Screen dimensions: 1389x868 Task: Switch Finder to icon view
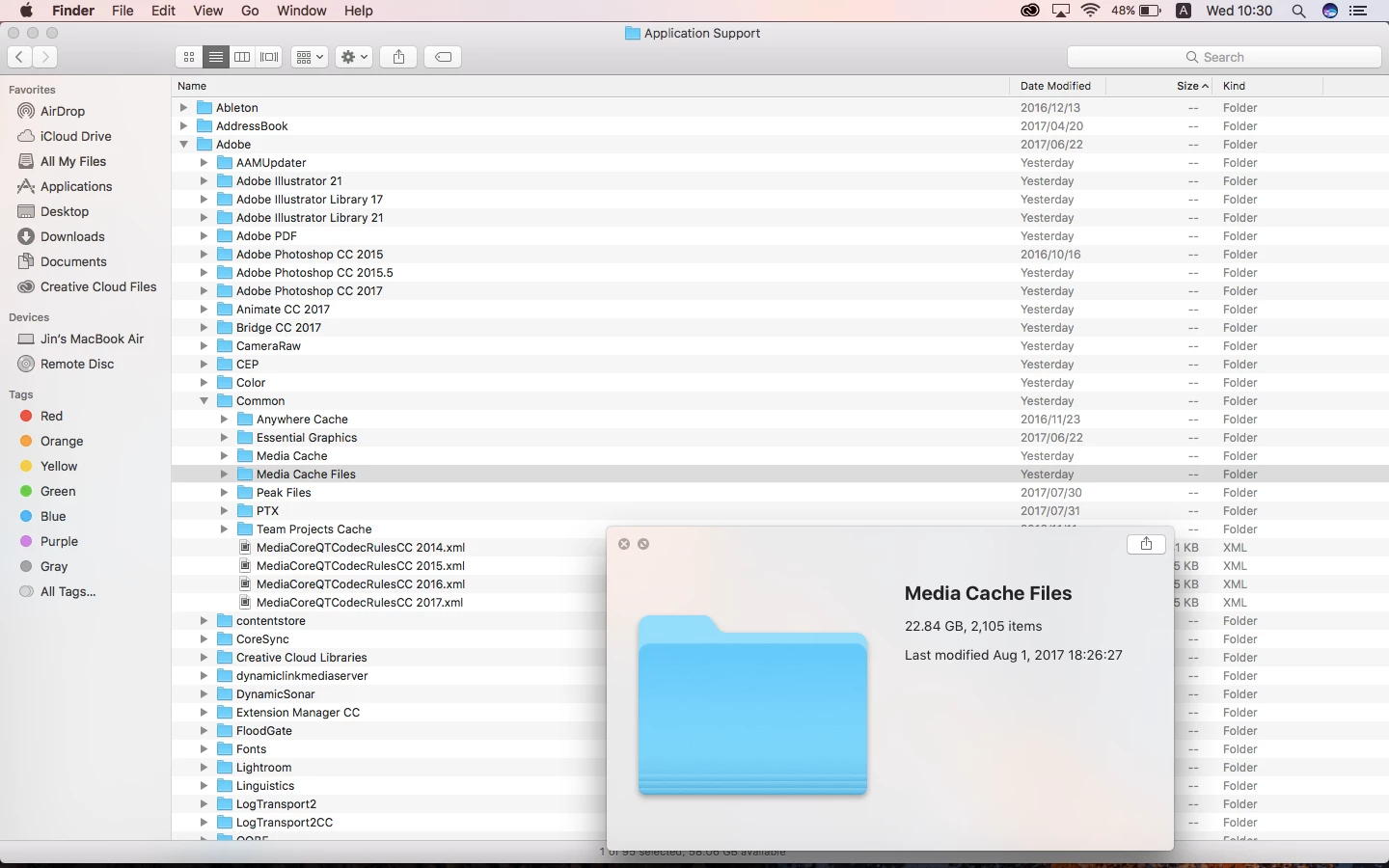pos(189,57)
